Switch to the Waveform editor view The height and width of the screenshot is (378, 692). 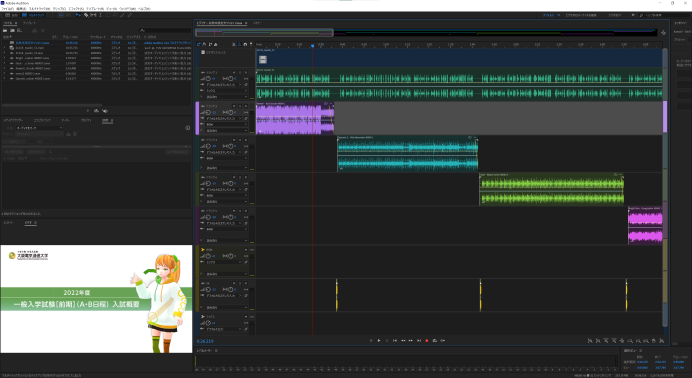[x=11, y=15]
